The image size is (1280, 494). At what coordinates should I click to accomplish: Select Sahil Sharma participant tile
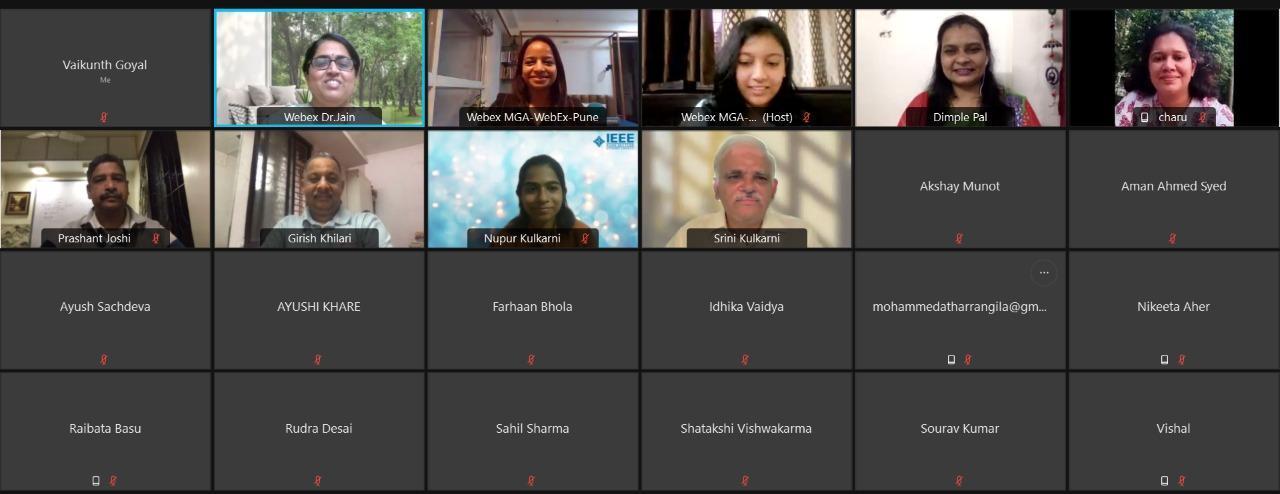click(532, 432)
